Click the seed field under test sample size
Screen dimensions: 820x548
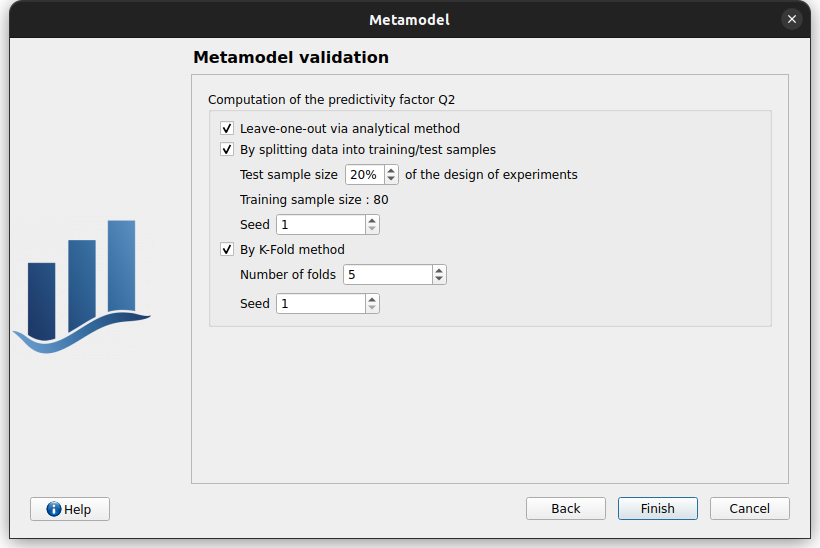319,225
